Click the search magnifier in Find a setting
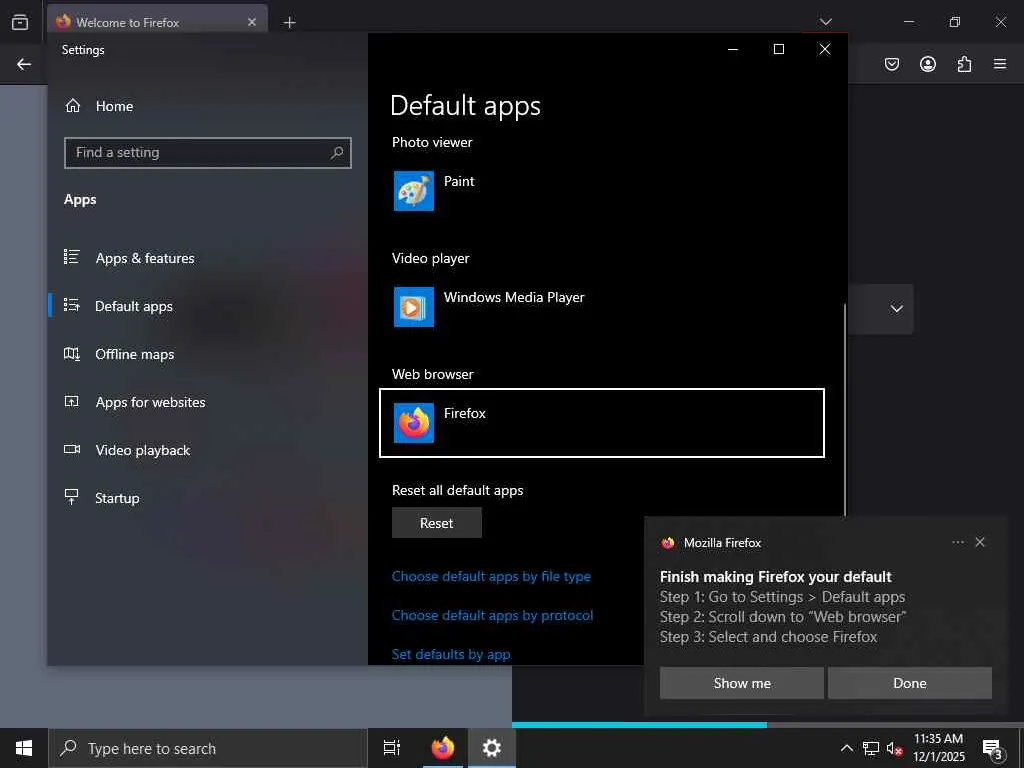The image size is (1024, 768). click(x=337, y=153)
